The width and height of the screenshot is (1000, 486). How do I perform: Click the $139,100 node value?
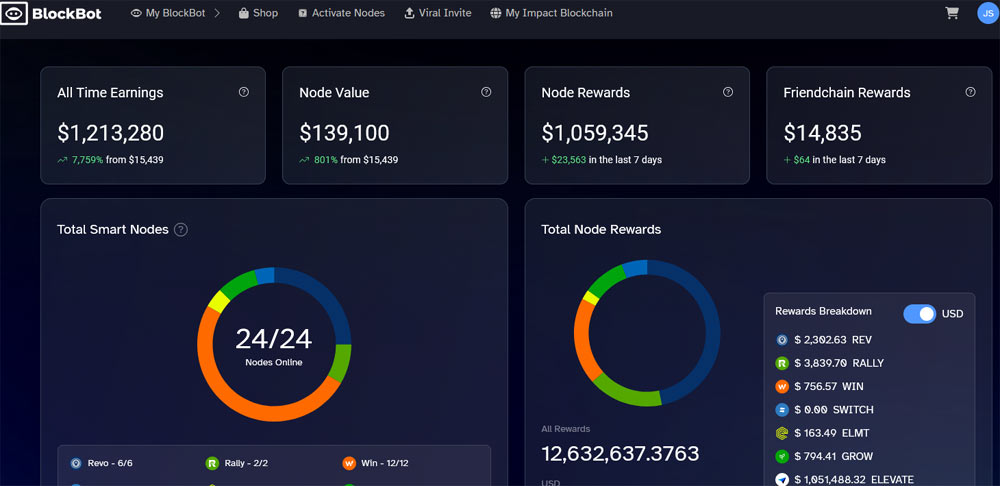tap(344, 133)
